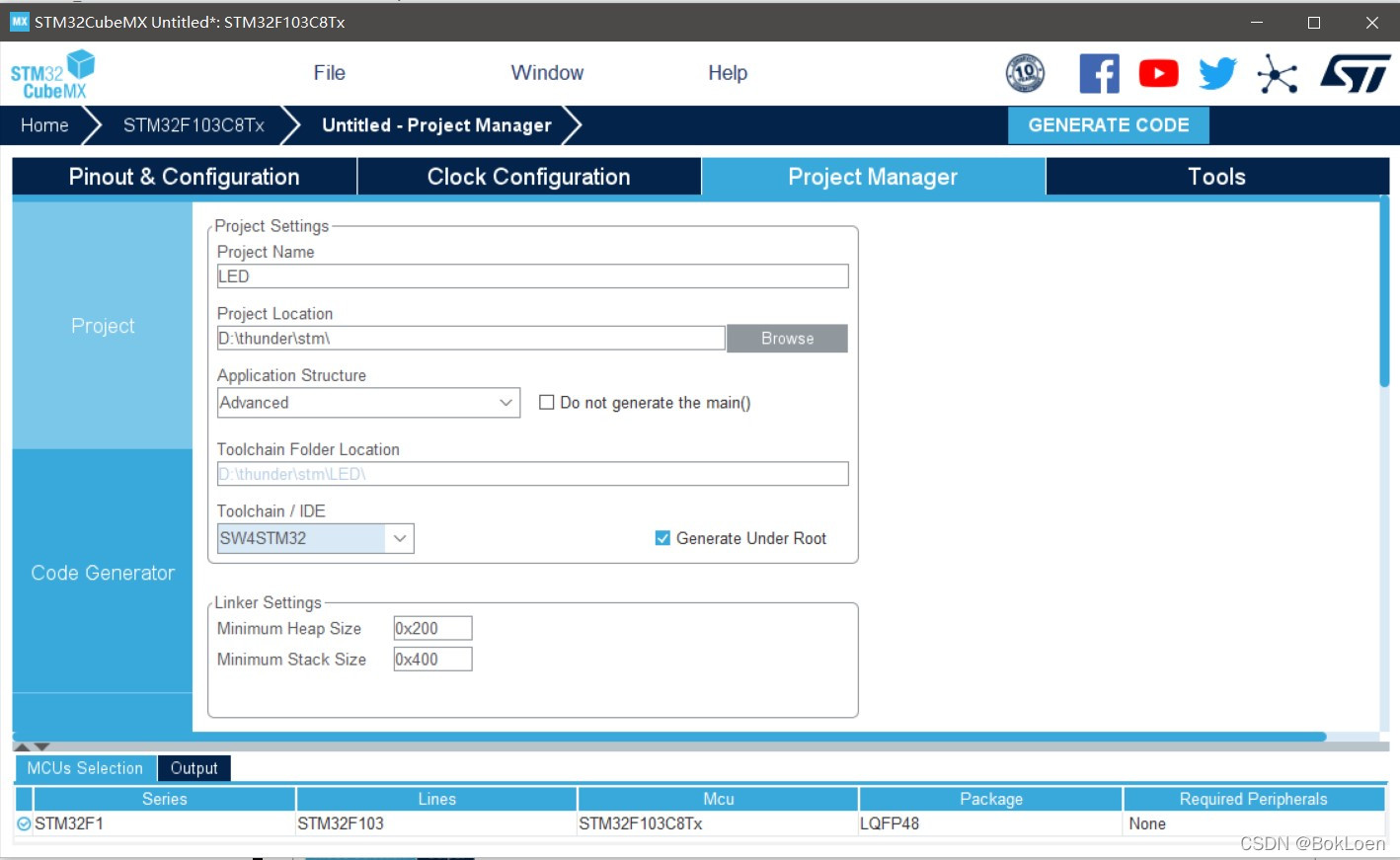Open the Facebook icon link
The height and width of the screenshot is (860, 1400).
coord(1099,73)
